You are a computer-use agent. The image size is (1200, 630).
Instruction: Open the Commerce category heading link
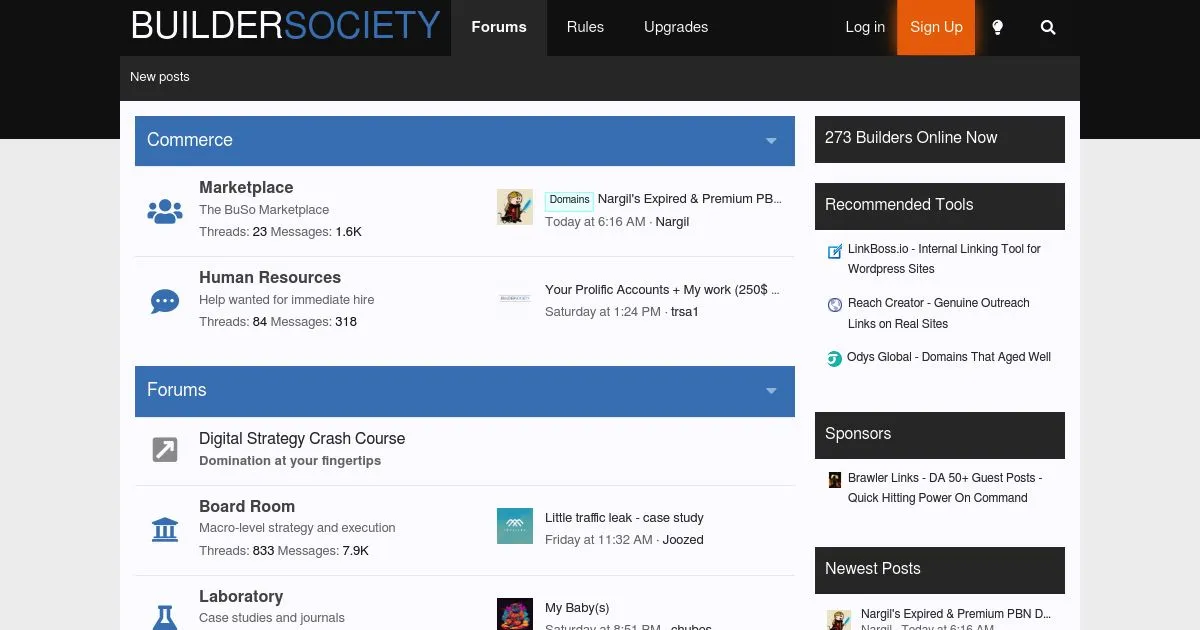[x=190, y=140]
